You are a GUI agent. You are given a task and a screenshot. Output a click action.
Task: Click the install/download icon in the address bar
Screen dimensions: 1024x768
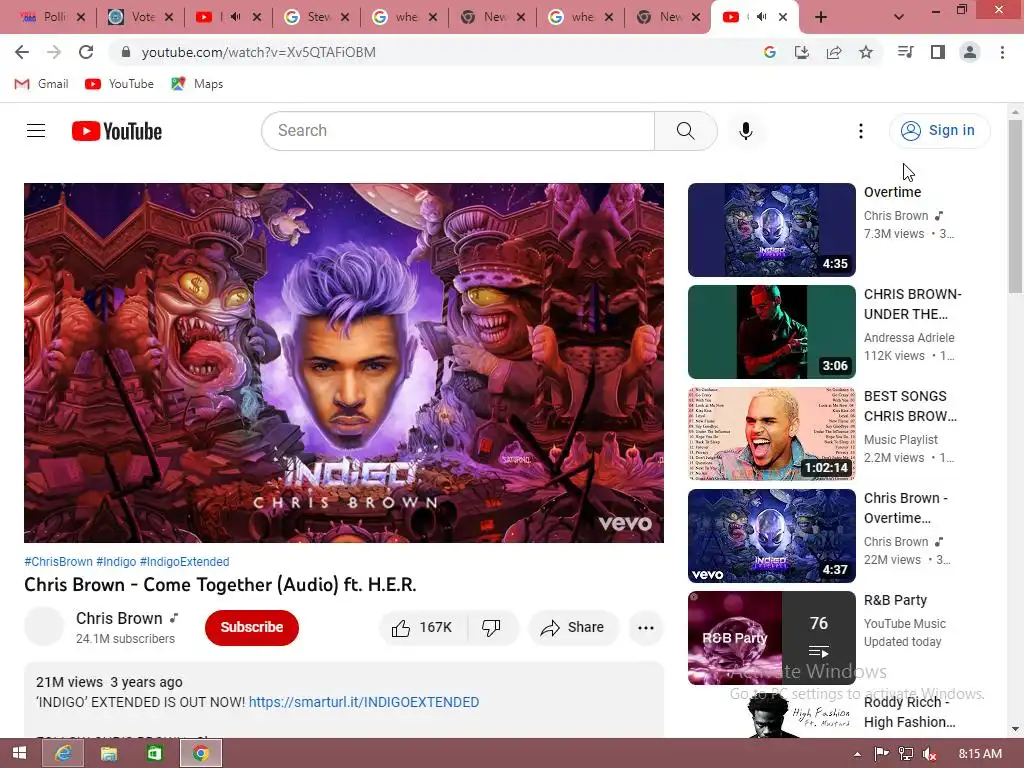pos(802,52)
